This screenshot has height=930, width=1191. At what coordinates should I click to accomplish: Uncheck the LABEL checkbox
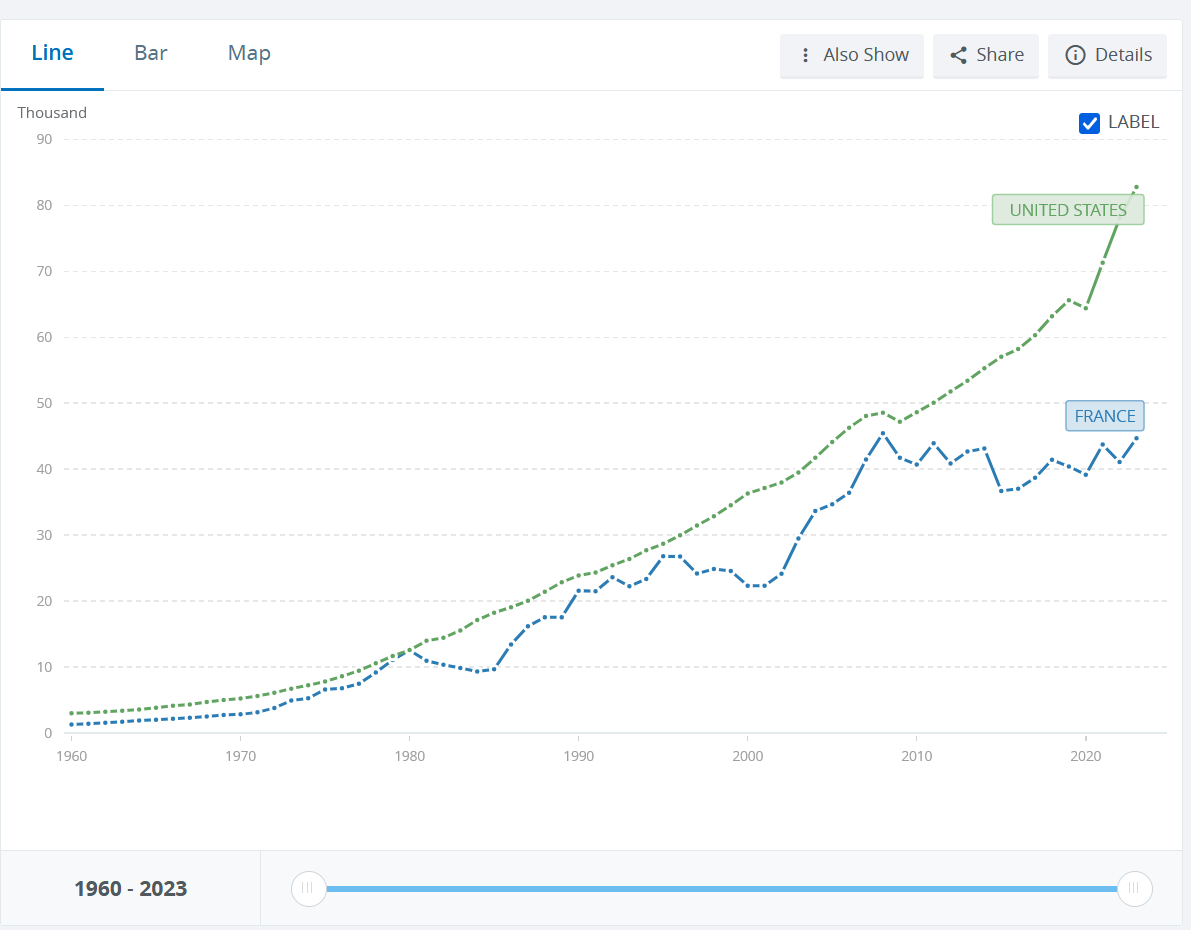click(1089, 123)
